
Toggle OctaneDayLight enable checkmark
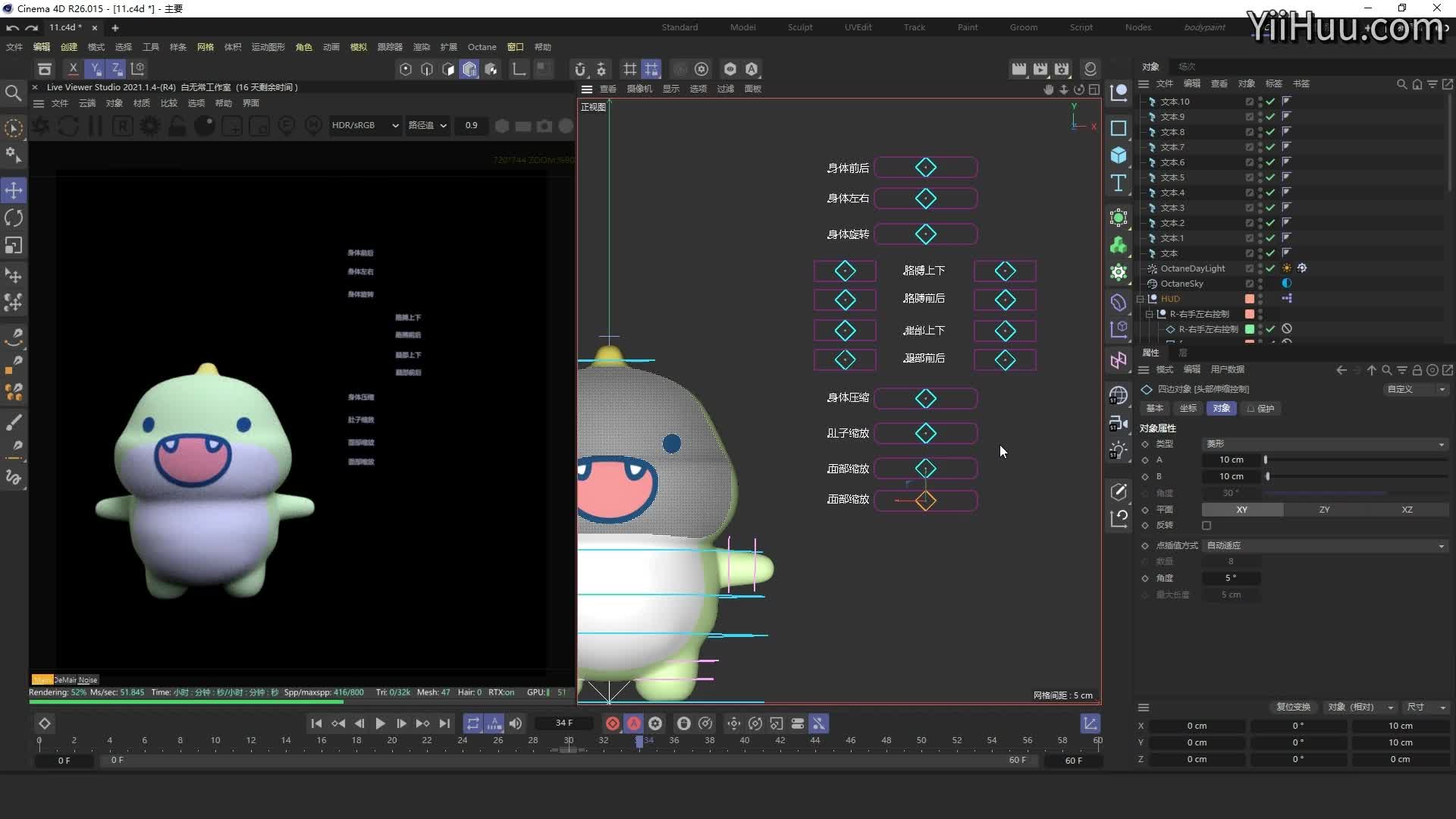coord(1270,268)
